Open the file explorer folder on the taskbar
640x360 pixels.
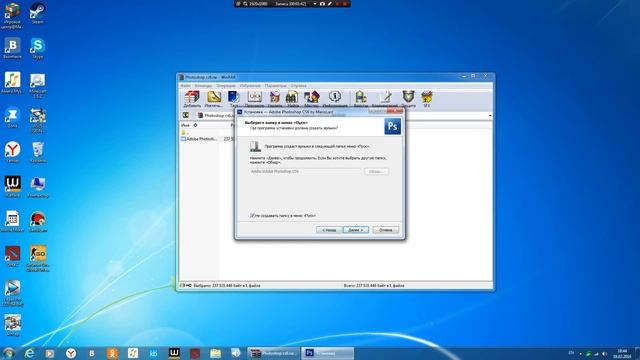[215, 353]
